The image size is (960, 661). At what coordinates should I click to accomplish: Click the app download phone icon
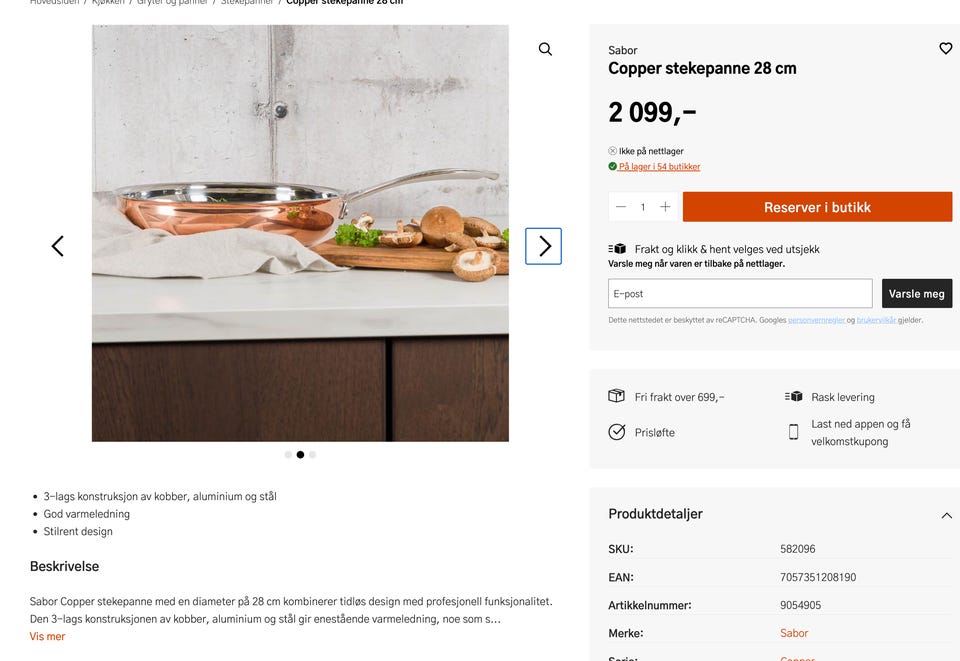point(793,430)
